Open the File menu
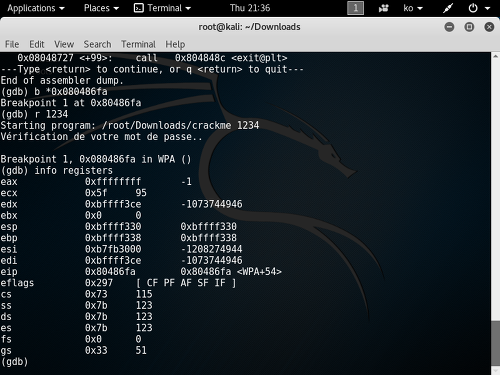This screenshot has width=500, height=375. [x=12, y=44]
